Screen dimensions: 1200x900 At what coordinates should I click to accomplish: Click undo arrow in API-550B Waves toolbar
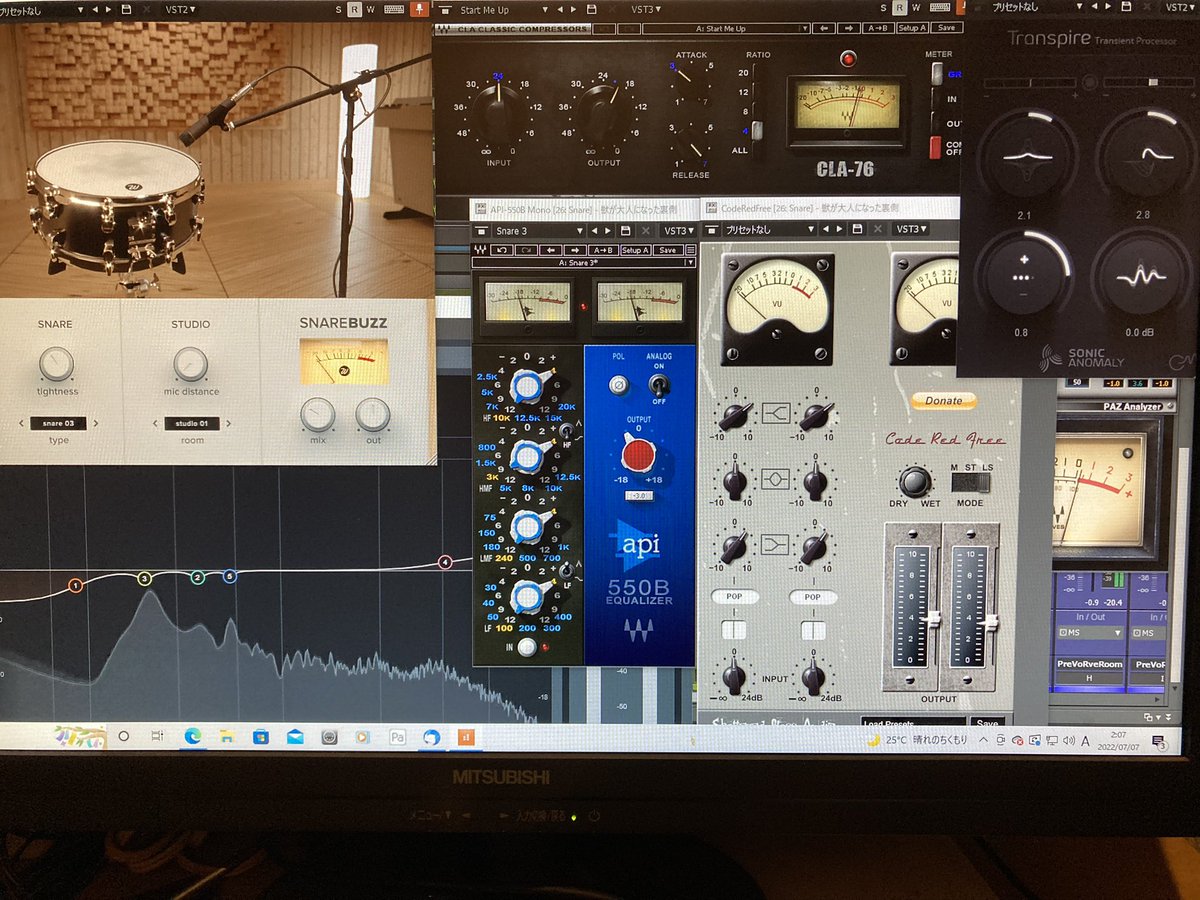click(502, 250)
